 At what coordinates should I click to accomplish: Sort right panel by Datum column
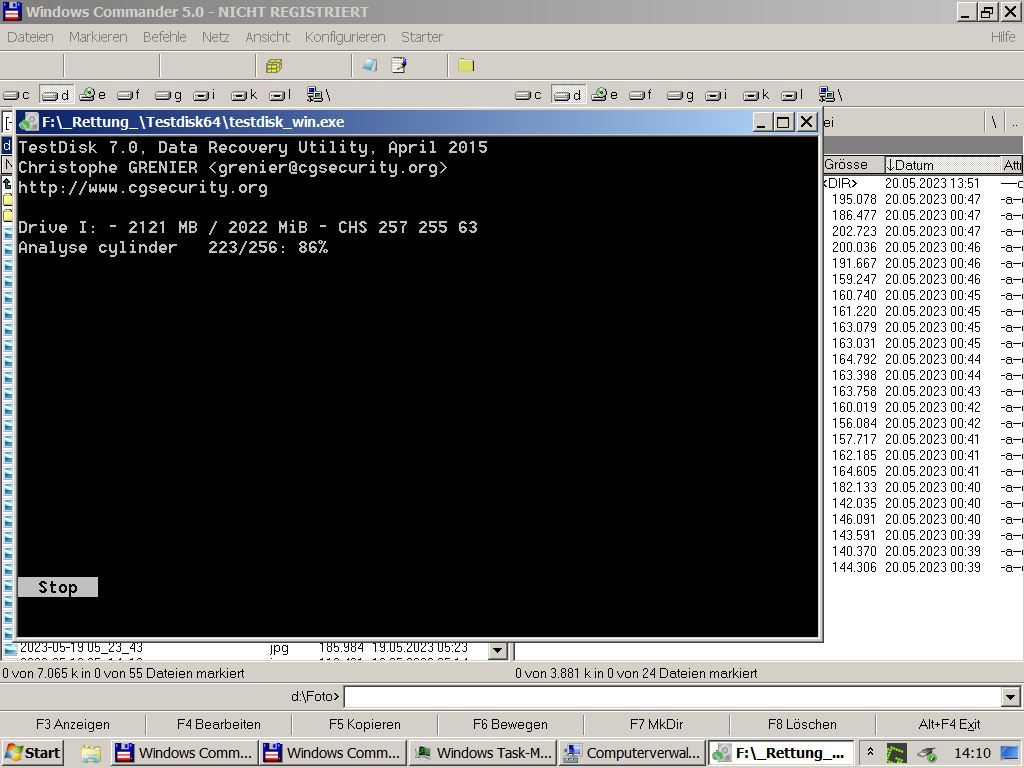pos(942,165)
